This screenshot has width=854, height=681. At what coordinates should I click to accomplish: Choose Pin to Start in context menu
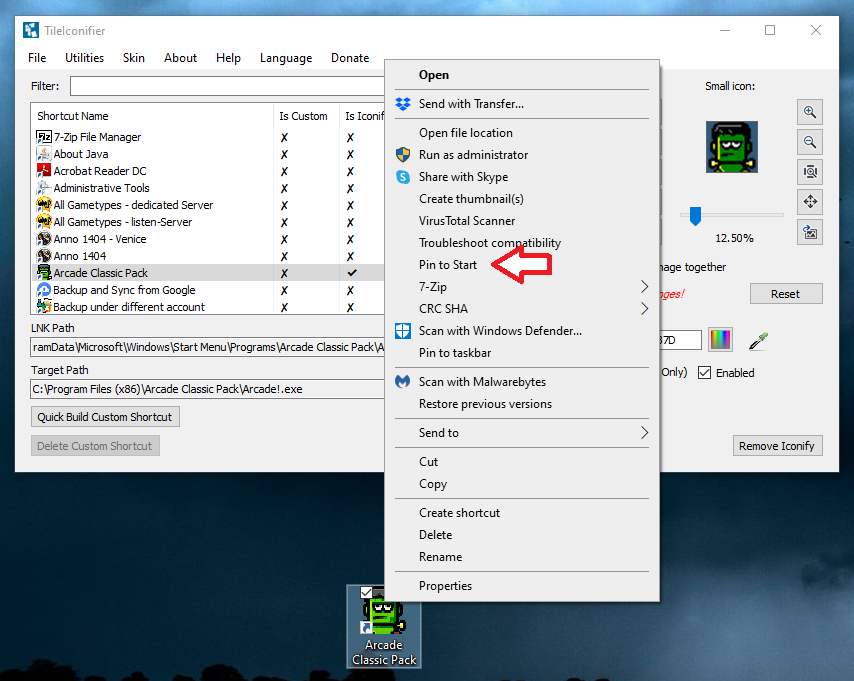pos(448,265)
